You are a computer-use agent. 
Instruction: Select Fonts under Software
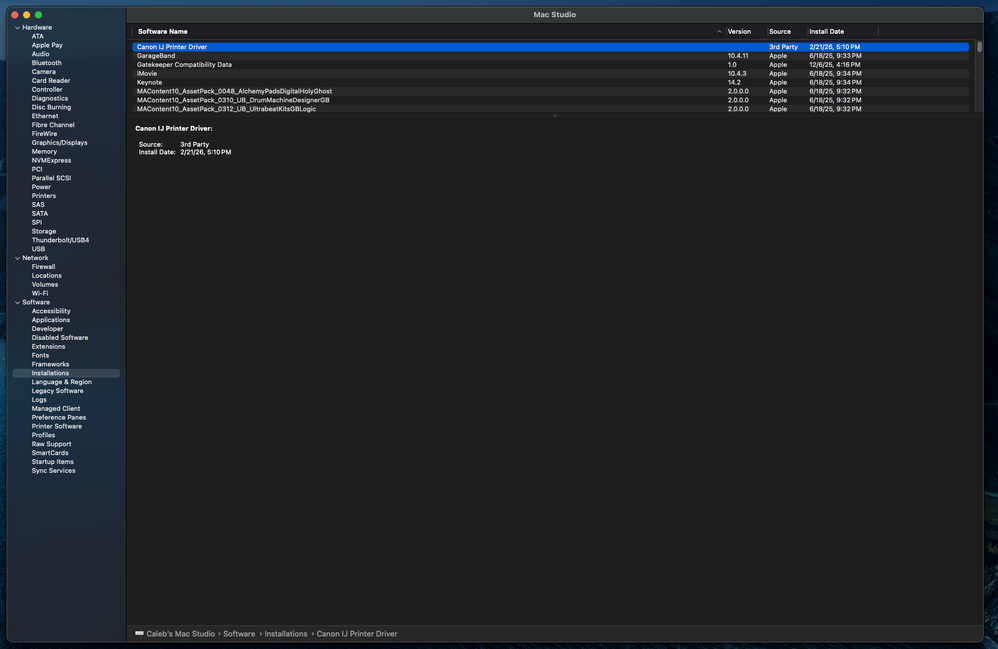click(40, 356)
